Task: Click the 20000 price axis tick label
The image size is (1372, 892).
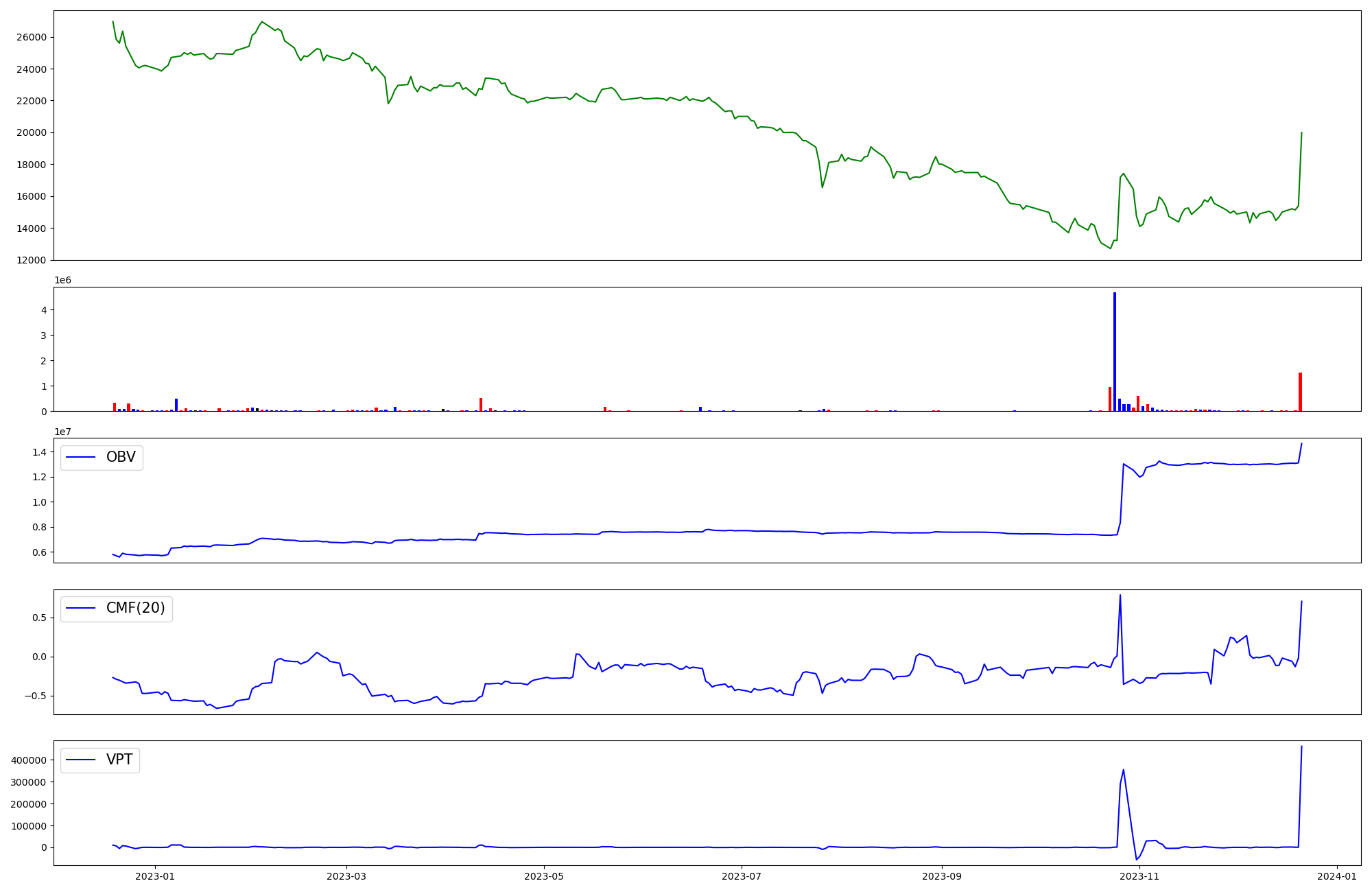Action: pos(31,132)
